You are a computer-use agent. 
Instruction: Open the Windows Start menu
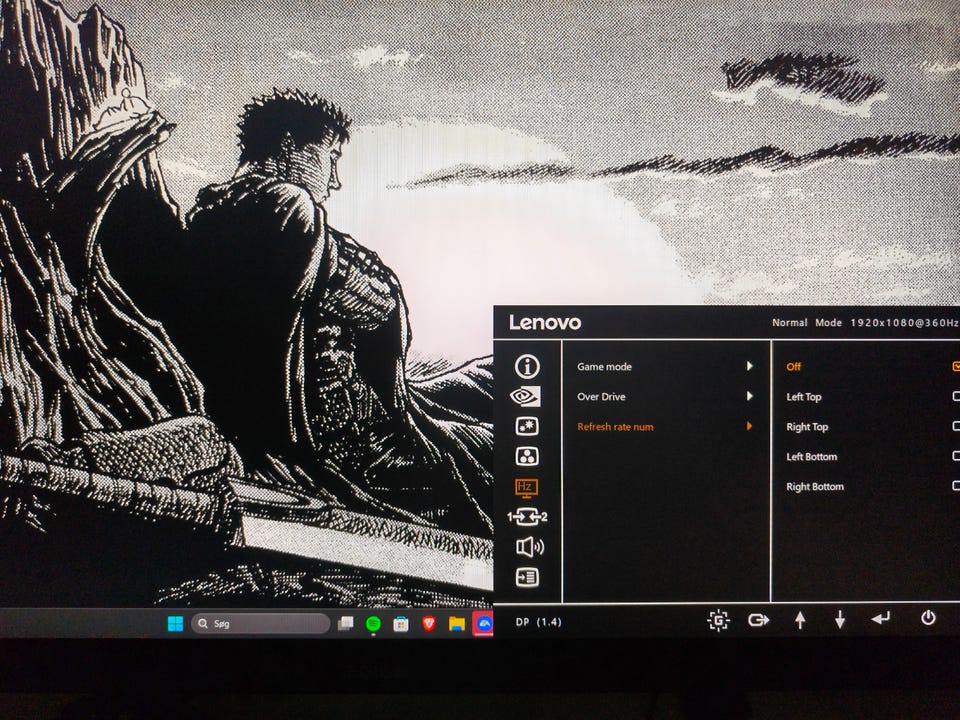click(x=175, y=623)
